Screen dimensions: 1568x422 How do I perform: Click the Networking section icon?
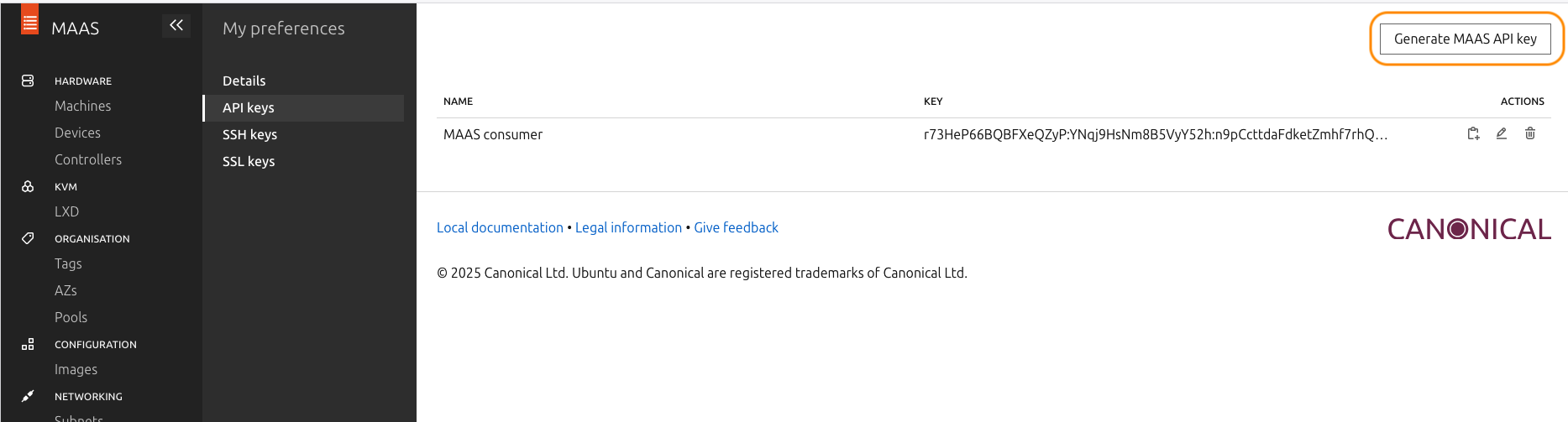28,396
